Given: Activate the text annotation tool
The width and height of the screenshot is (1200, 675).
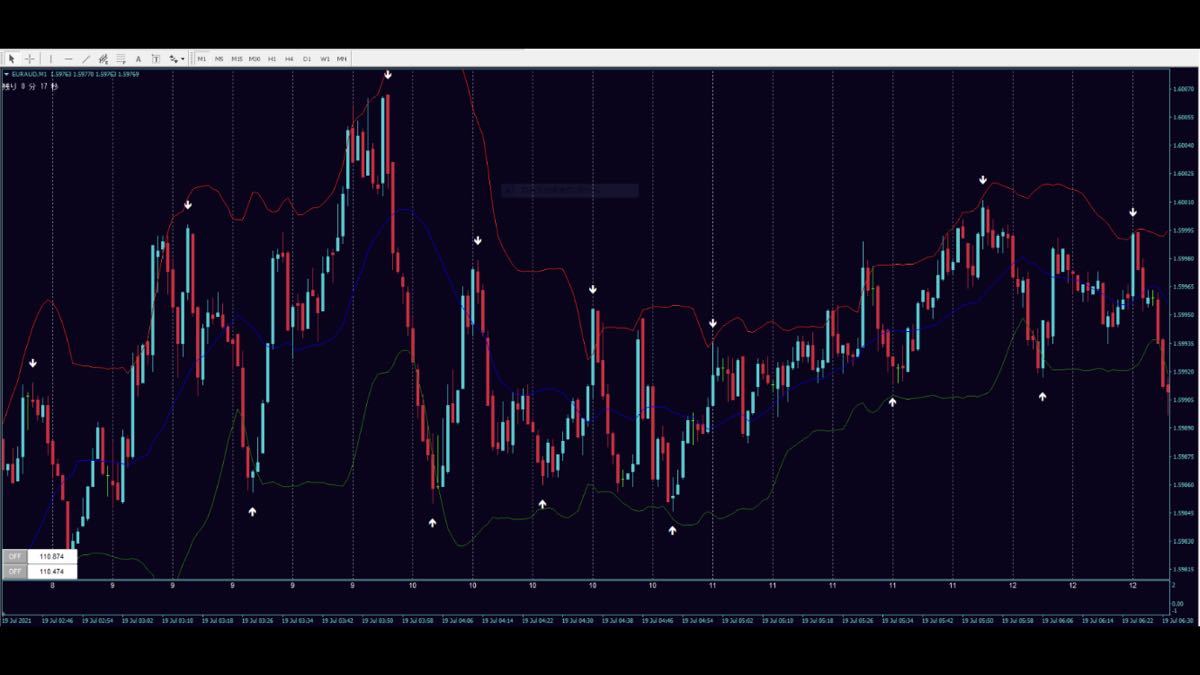Looking at the screenshot, I should coord(138,59).
